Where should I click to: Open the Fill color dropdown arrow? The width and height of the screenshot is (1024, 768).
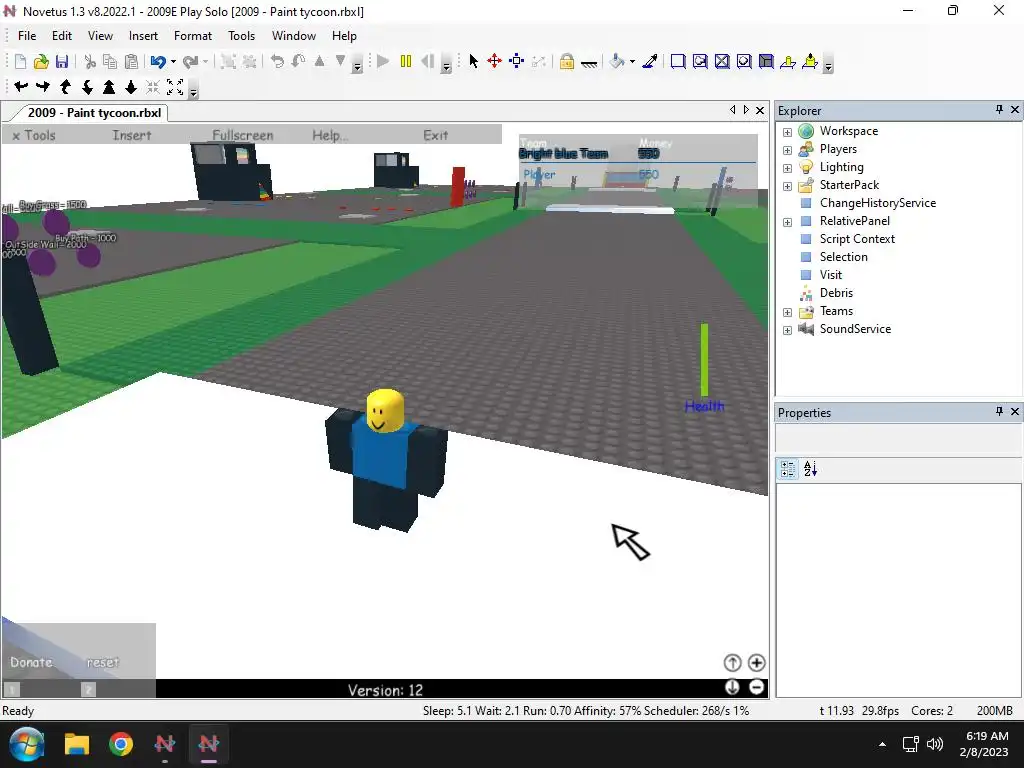pyautogui.click(x=632, y=62)
